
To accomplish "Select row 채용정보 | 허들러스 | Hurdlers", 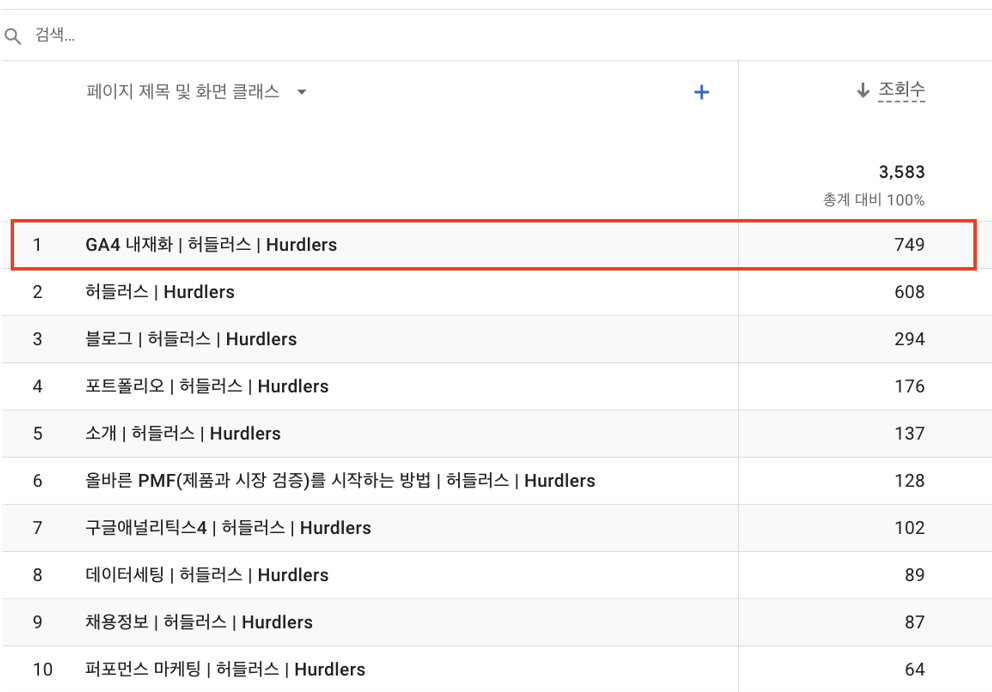I will (496, 622).
